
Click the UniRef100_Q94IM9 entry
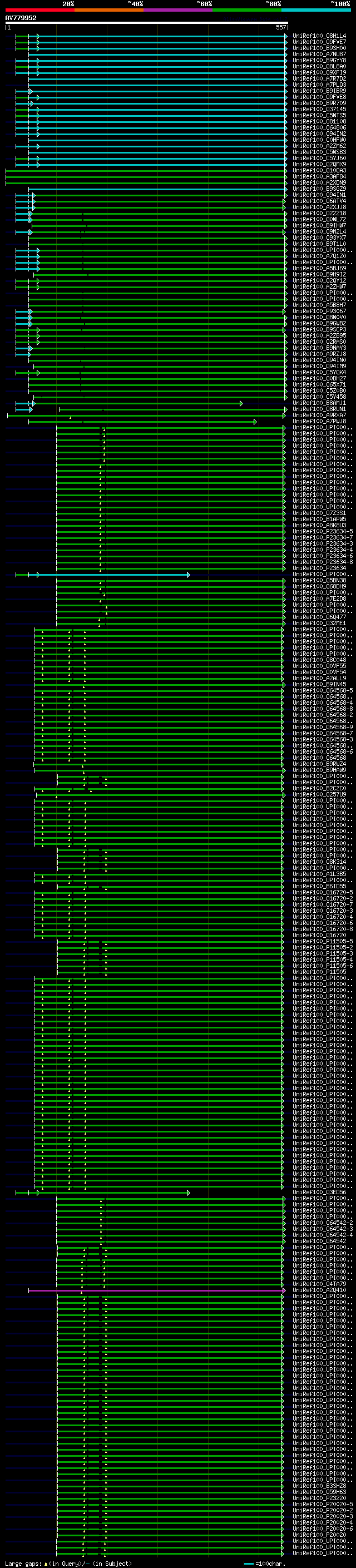[x=319, y=366]
